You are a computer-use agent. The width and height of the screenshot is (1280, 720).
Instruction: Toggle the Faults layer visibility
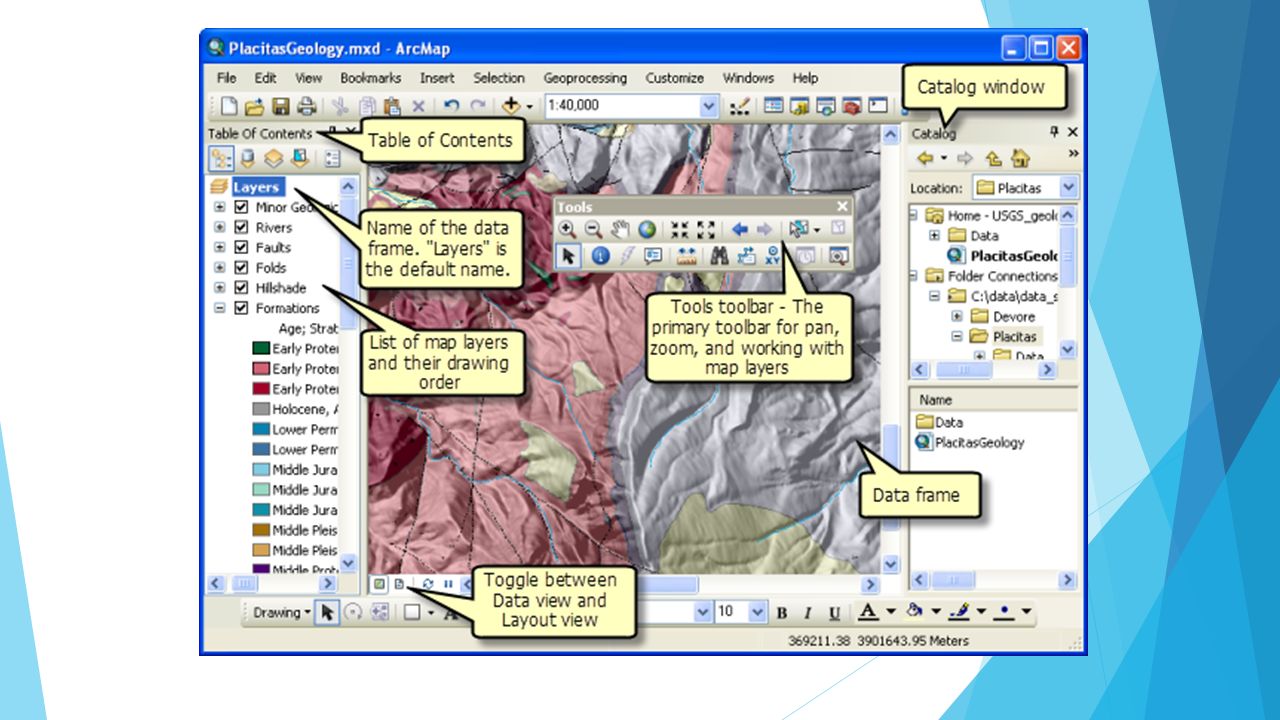pos(241,247)
